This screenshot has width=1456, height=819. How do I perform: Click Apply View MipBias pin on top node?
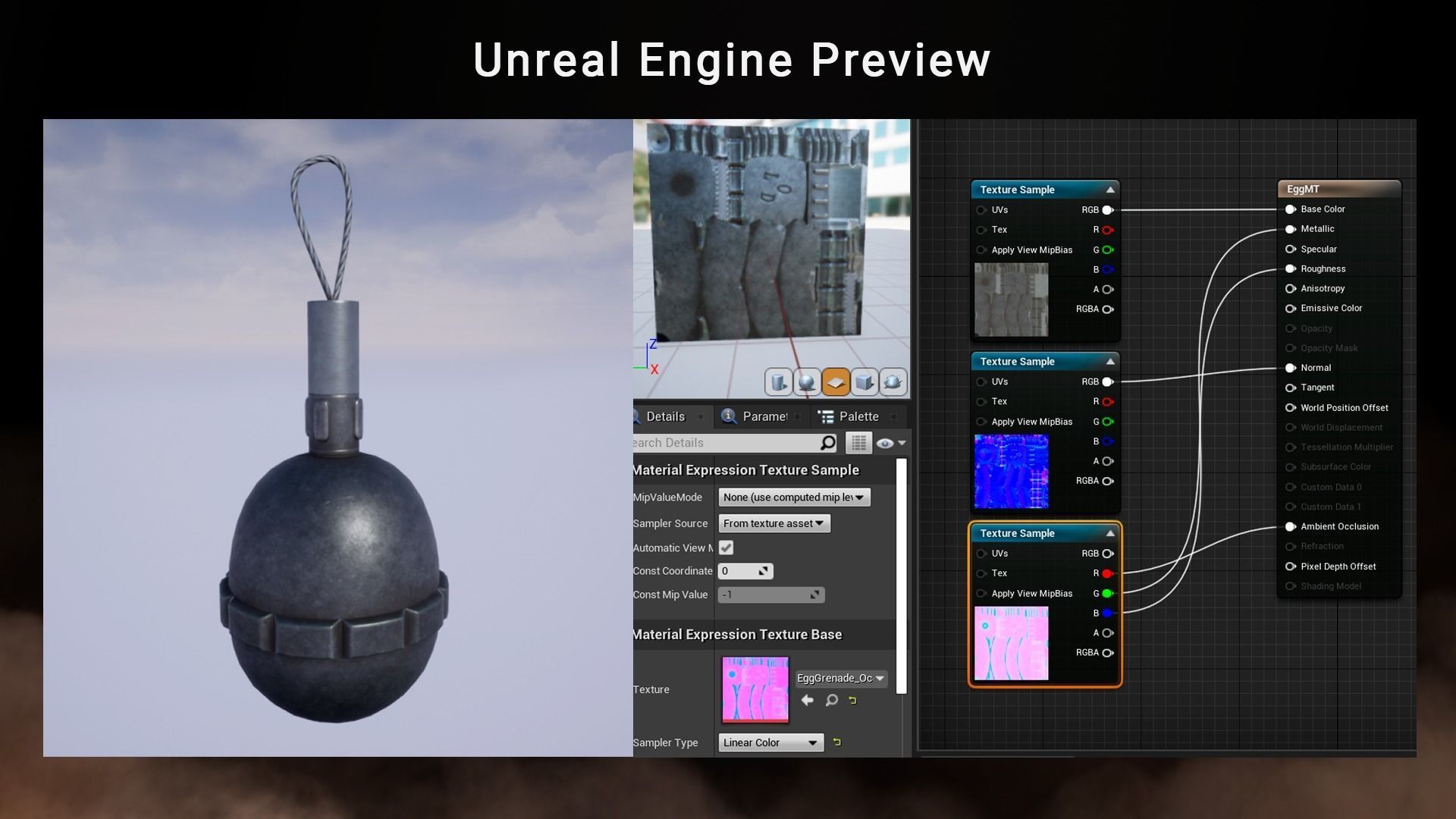tap(982, 249)
